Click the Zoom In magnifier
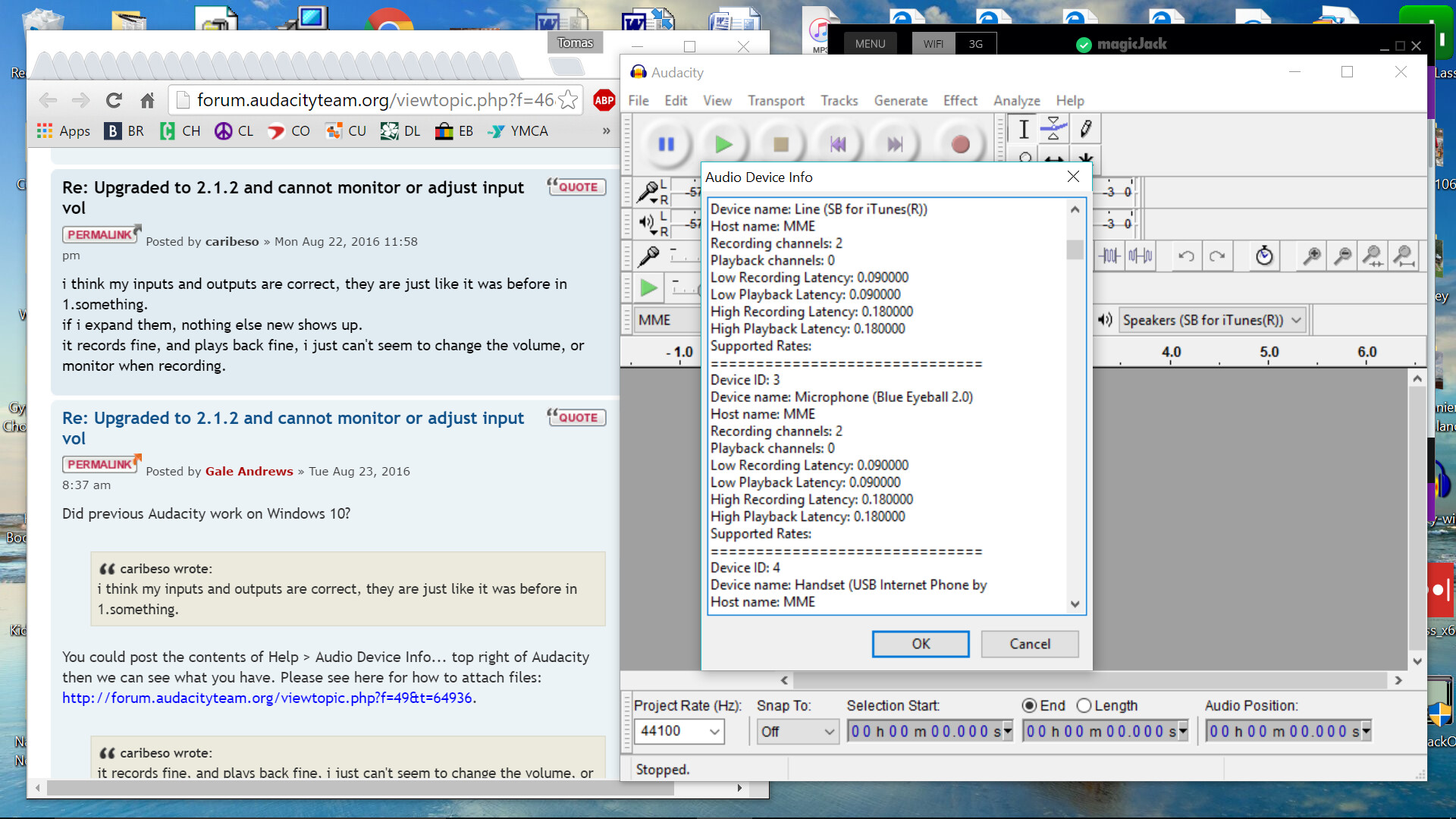Viewport: 1456px width, 819px height. pyautogui.click(x=1311, y=256)
